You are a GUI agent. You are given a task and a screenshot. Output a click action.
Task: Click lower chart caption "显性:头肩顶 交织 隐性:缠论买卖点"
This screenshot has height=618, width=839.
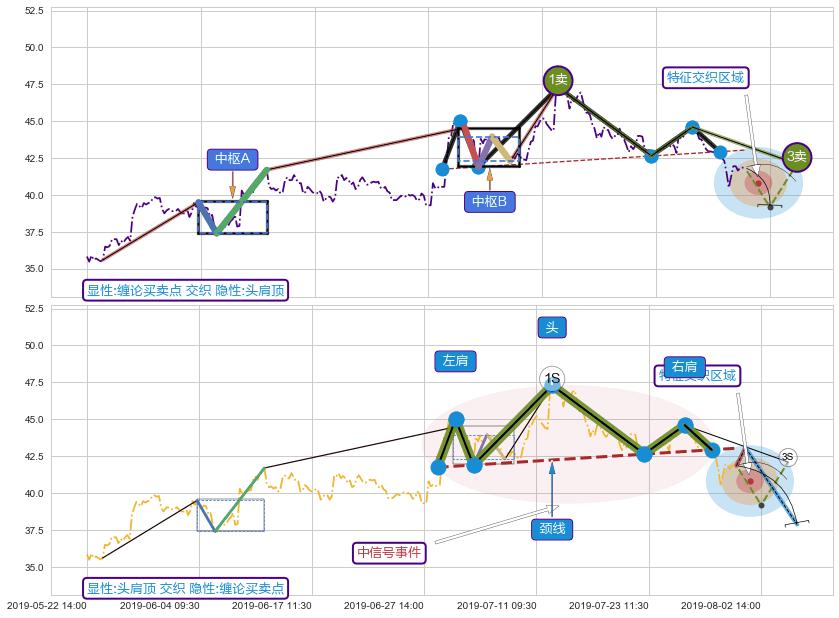tap(185, 588)
